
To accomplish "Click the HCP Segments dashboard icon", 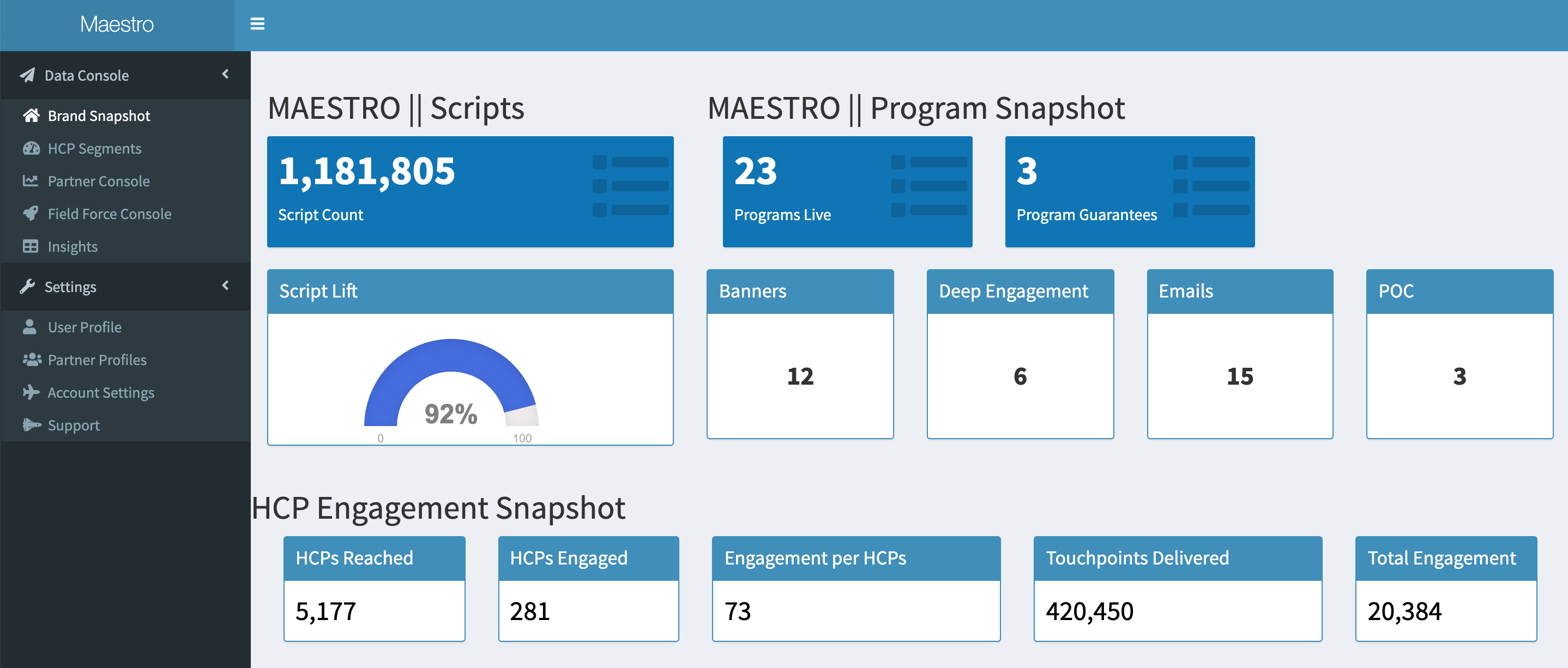I will pos(31,148).
